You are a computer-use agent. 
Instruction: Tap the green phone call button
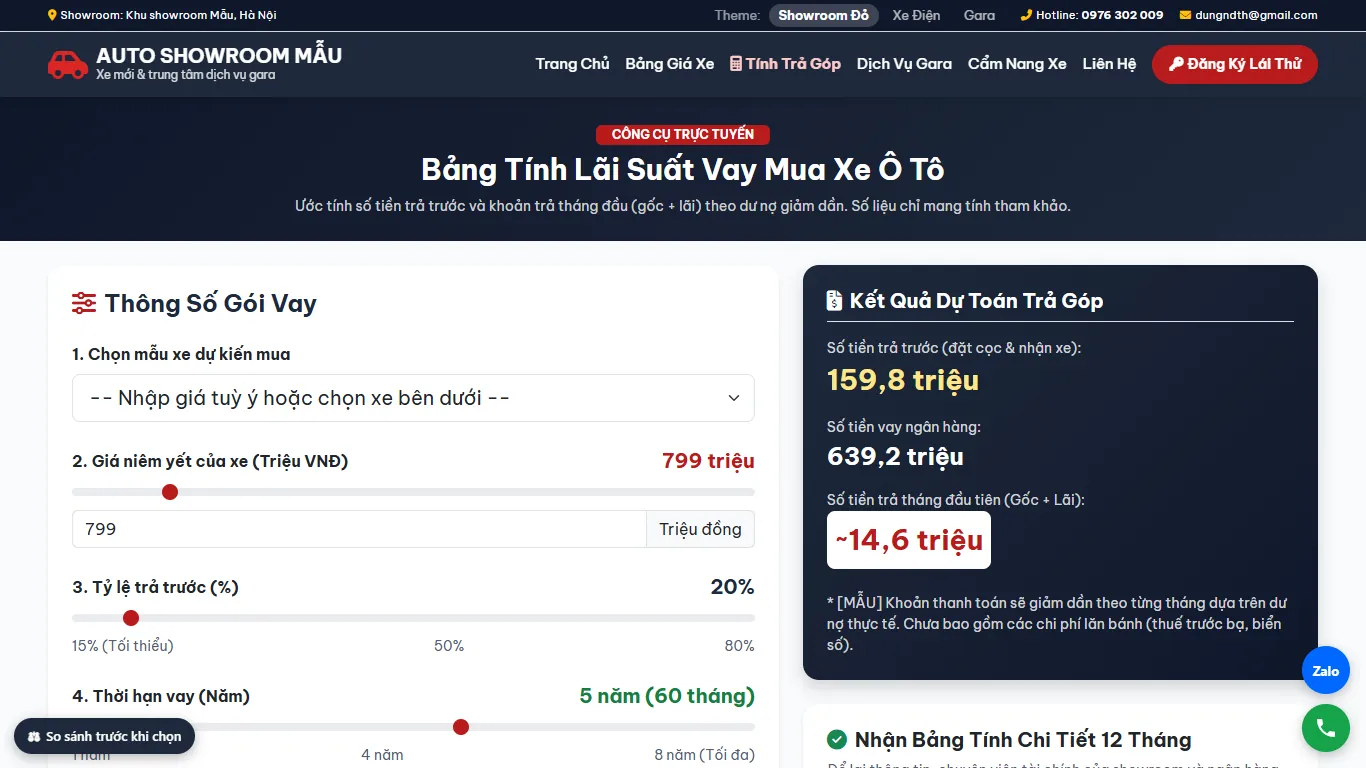point(1326,728)
